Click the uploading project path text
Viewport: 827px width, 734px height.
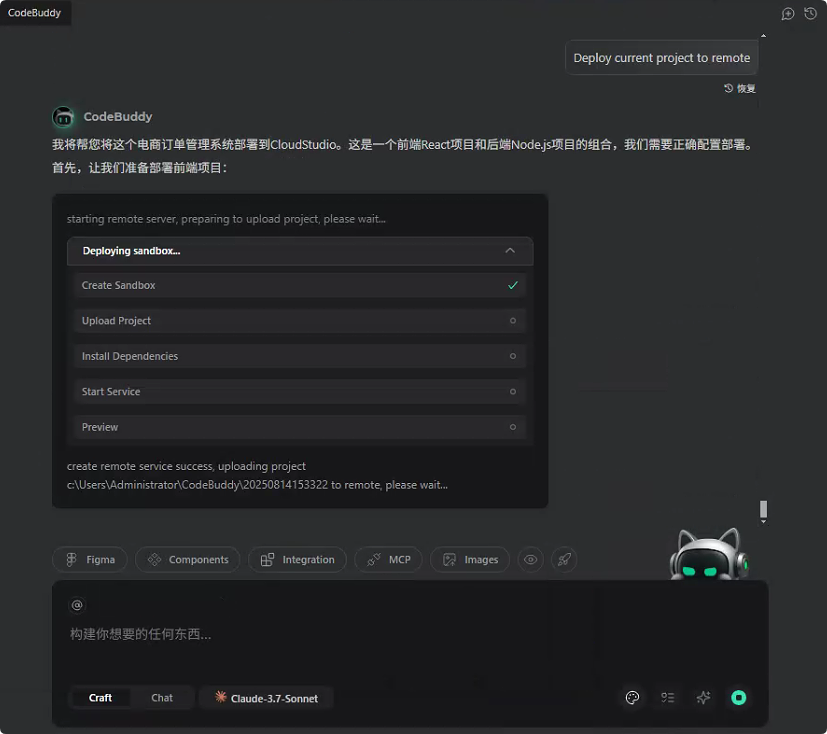click(x=257, y=476)
